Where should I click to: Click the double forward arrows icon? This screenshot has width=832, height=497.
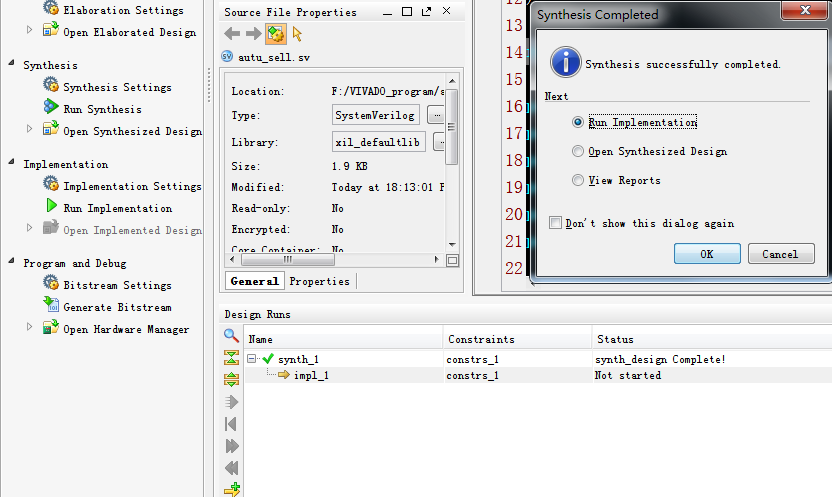pyautogui.click(x=232, y=446)
